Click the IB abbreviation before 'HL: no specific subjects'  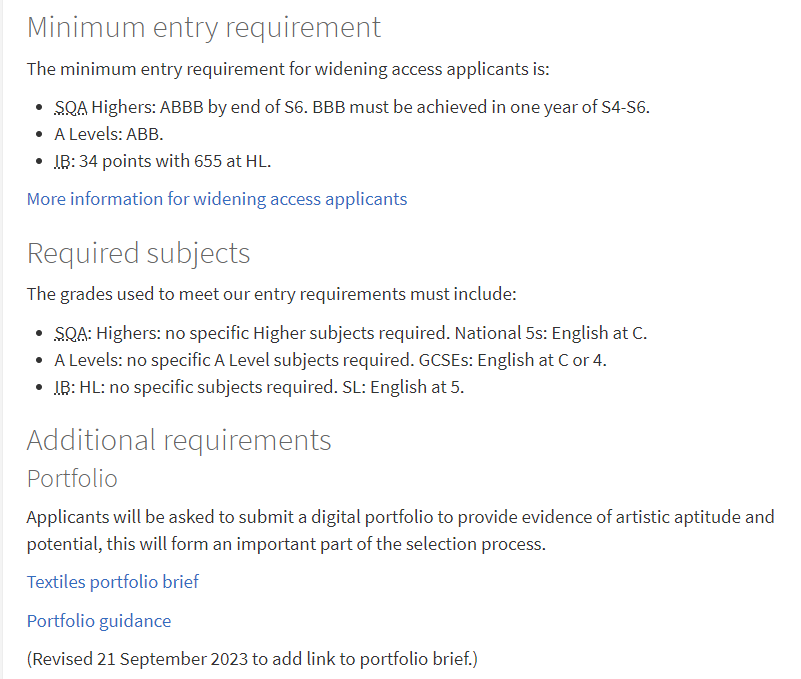click(64, 387)
